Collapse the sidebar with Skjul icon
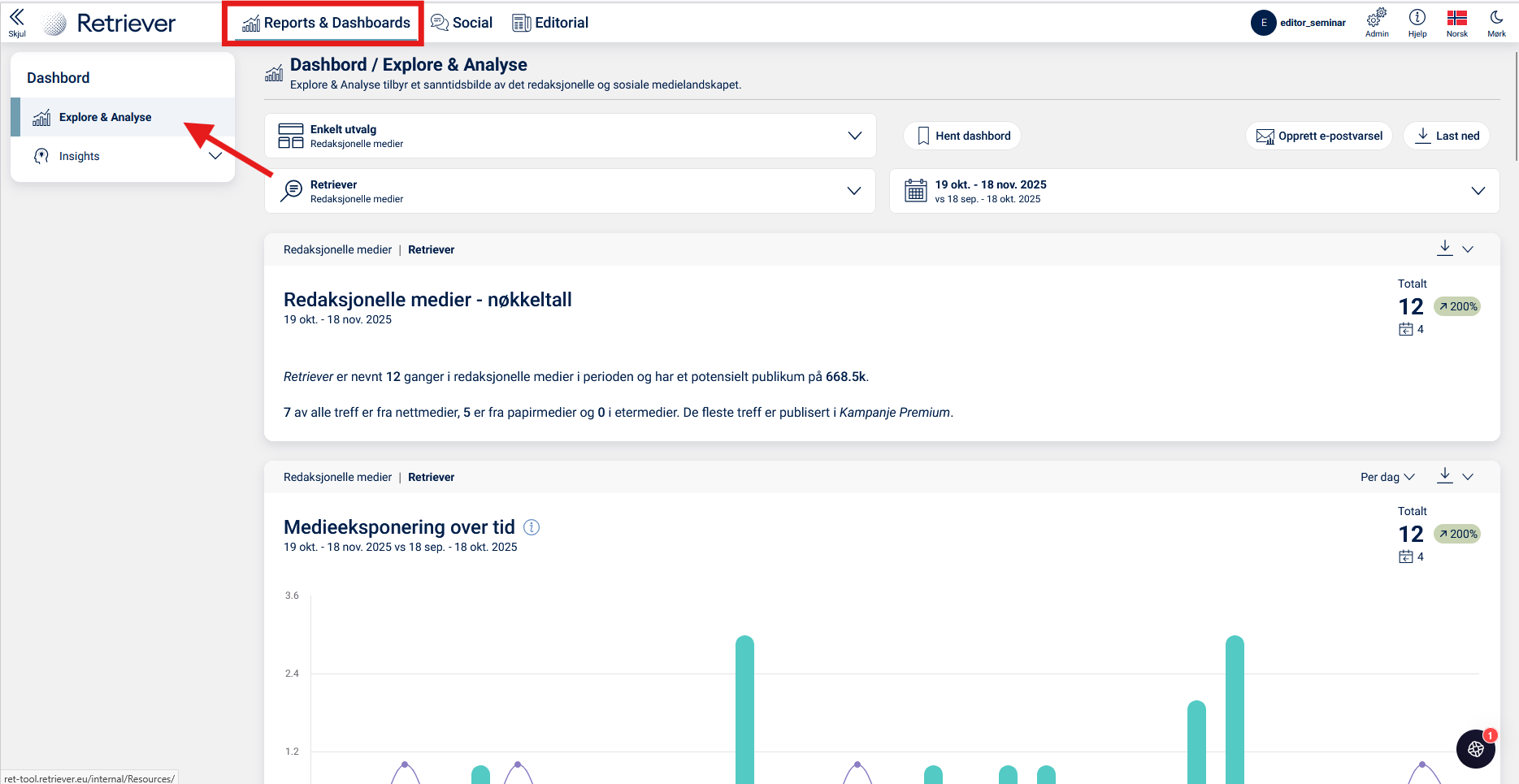1519x784 pixels. pos(17,23)
